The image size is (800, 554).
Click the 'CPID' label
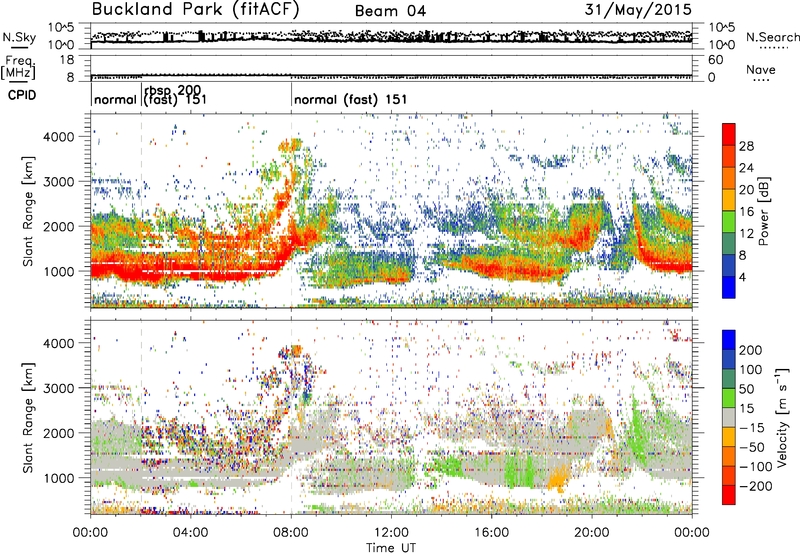pyautogui.click(x=22, y=95)
